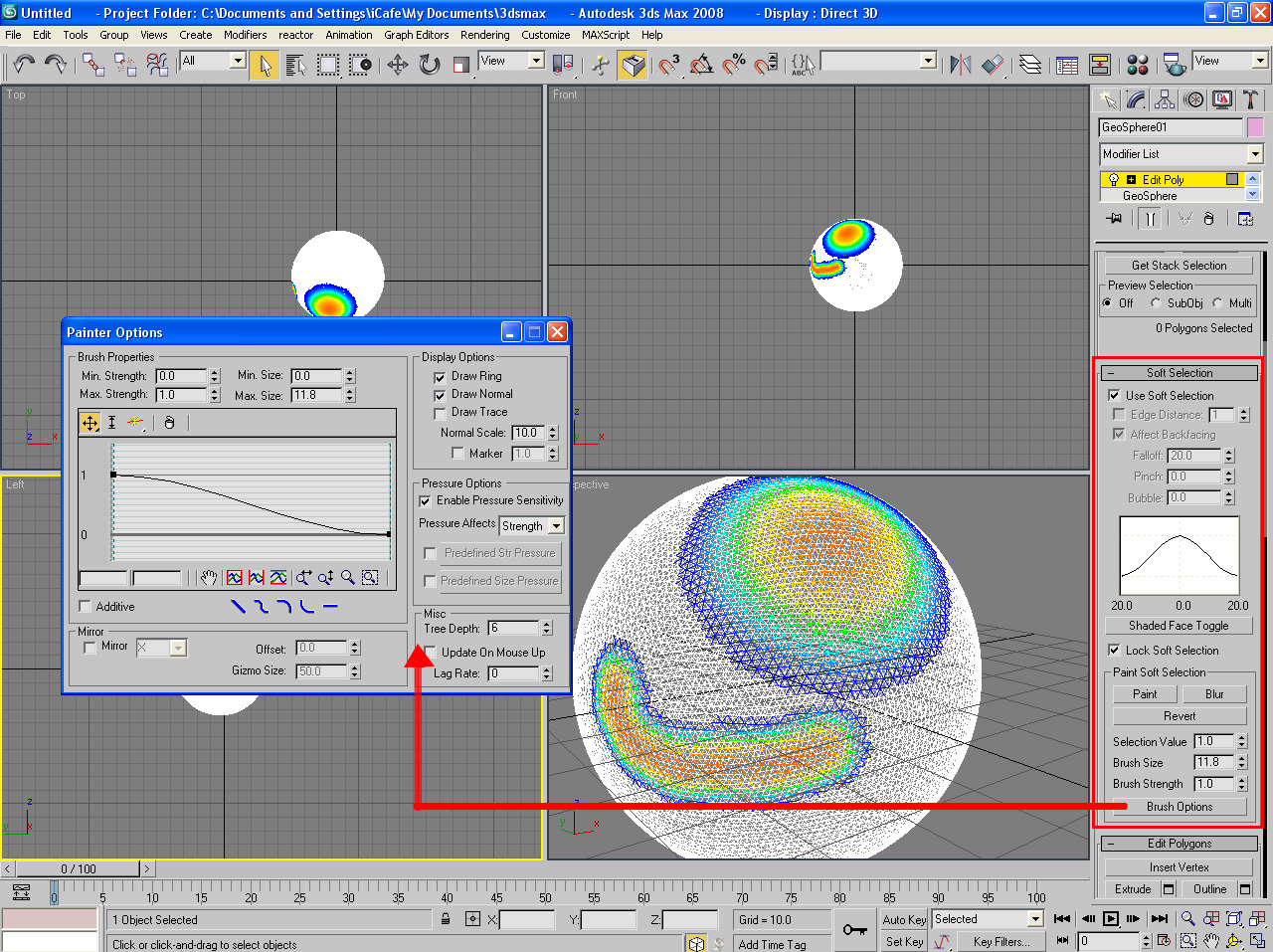Select the Pan View hand icon
Screen dimensions: 1273x952
(x=1210, y=940)
